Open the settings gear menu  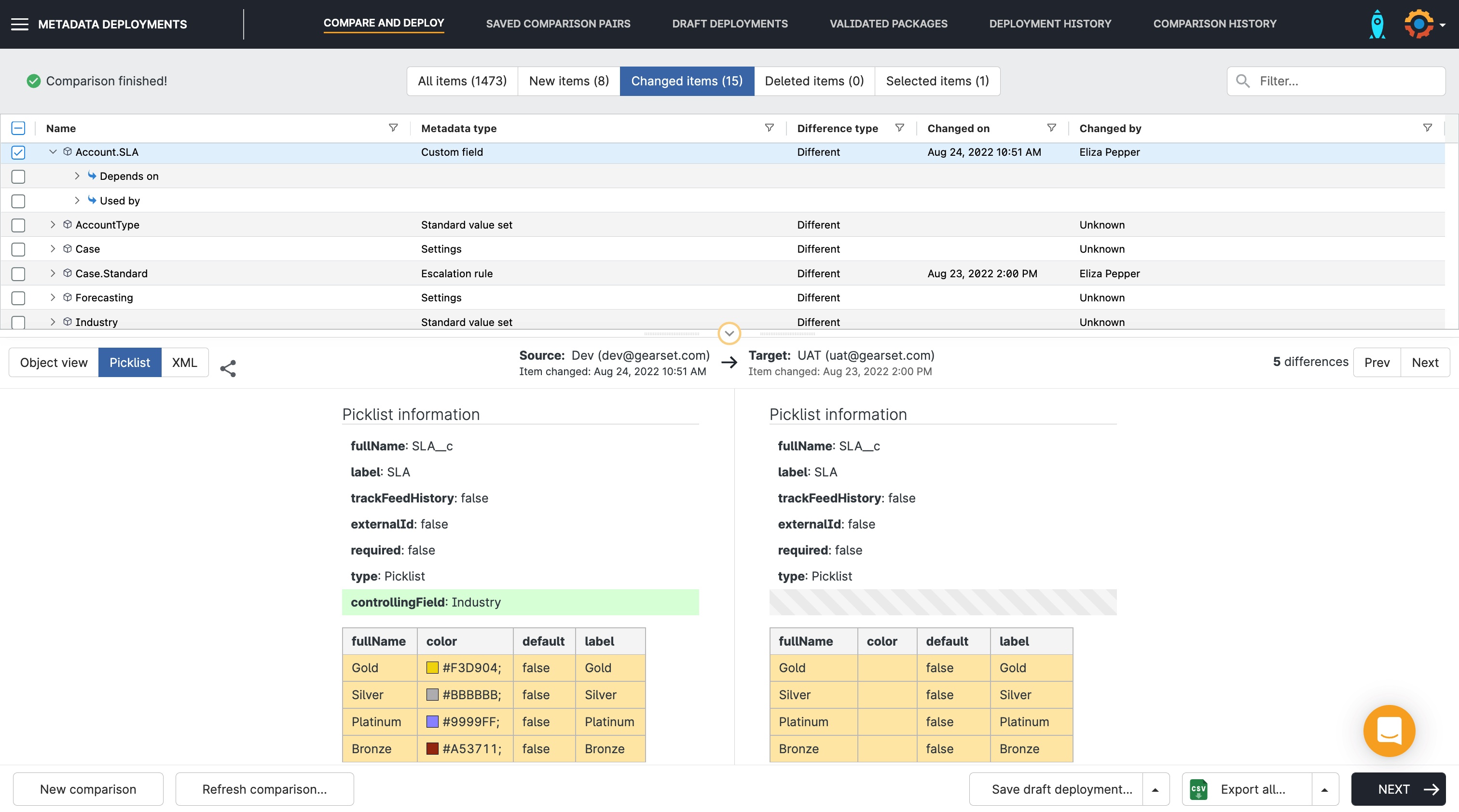pyautogui.click(x=1420, y=24)
